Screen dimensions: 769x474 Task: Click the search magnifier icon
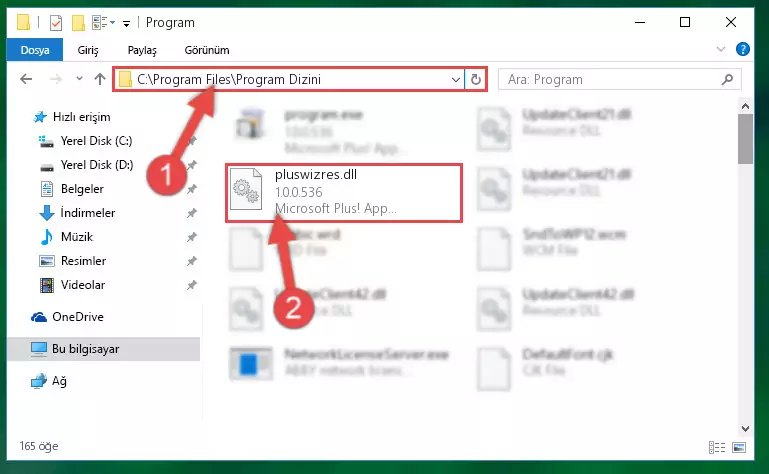click(x=728, y=79)
